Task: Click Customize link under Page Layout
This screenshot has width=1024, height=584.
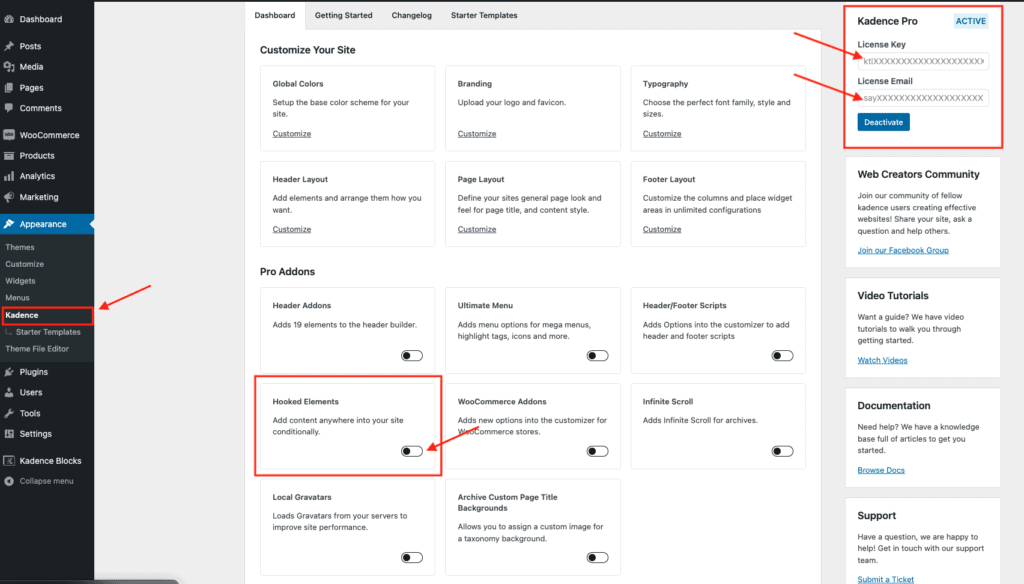Action: coord(477,229)
